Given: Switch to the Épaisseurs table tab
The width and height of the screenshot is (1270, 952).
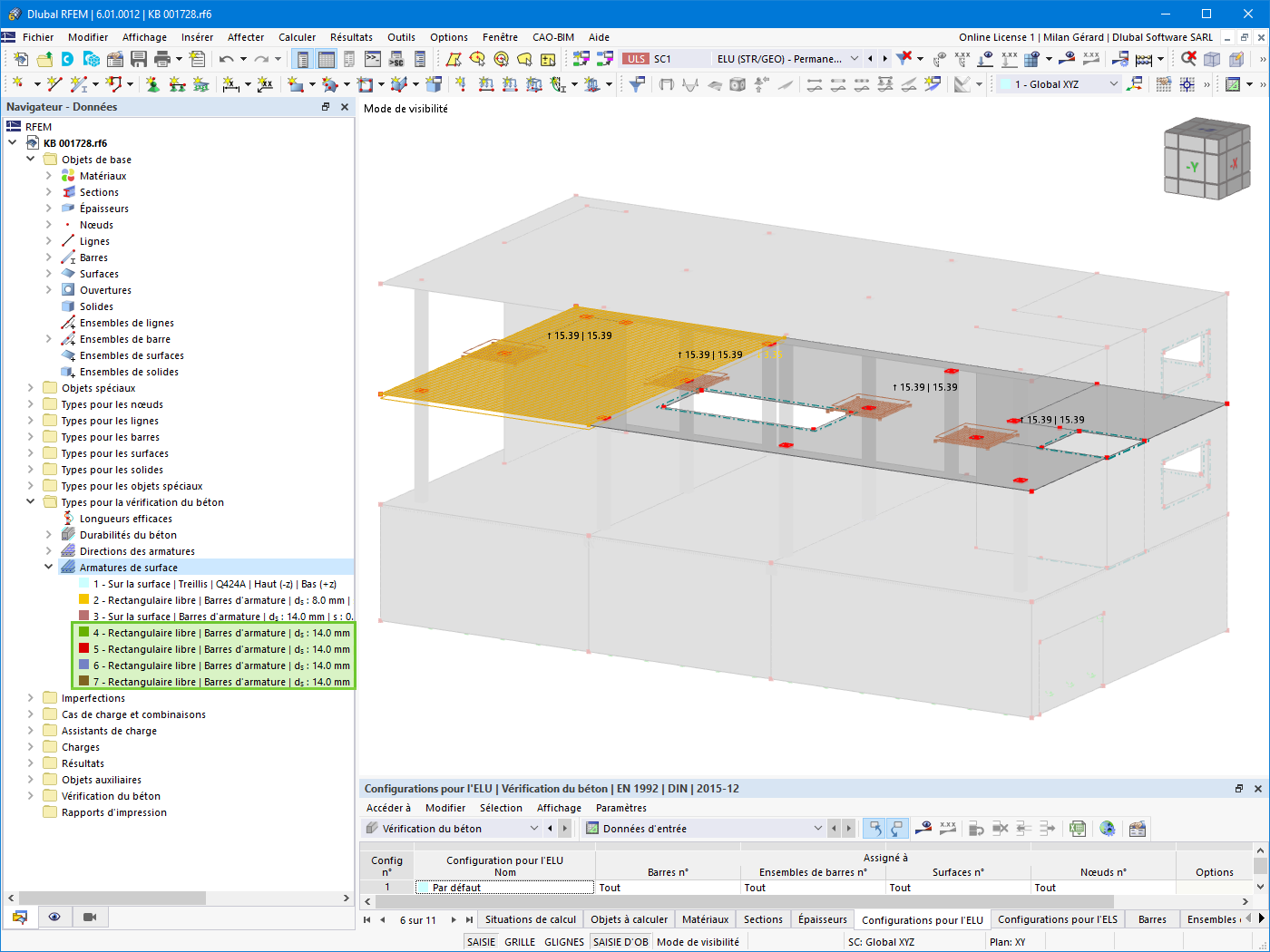Looking at the screenshot, I should (823, 919).
